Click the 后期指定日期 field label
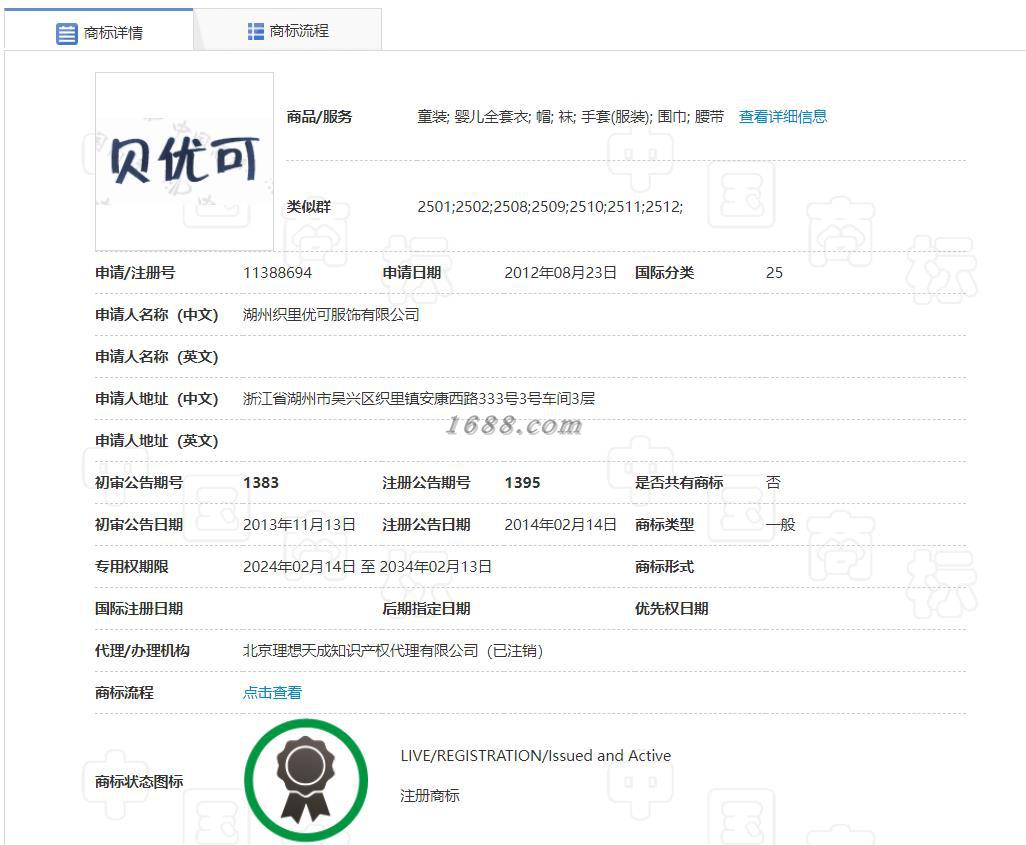The height and width of the screenshot is (845, 1026). pyautogui.click(x=426, y=609)
